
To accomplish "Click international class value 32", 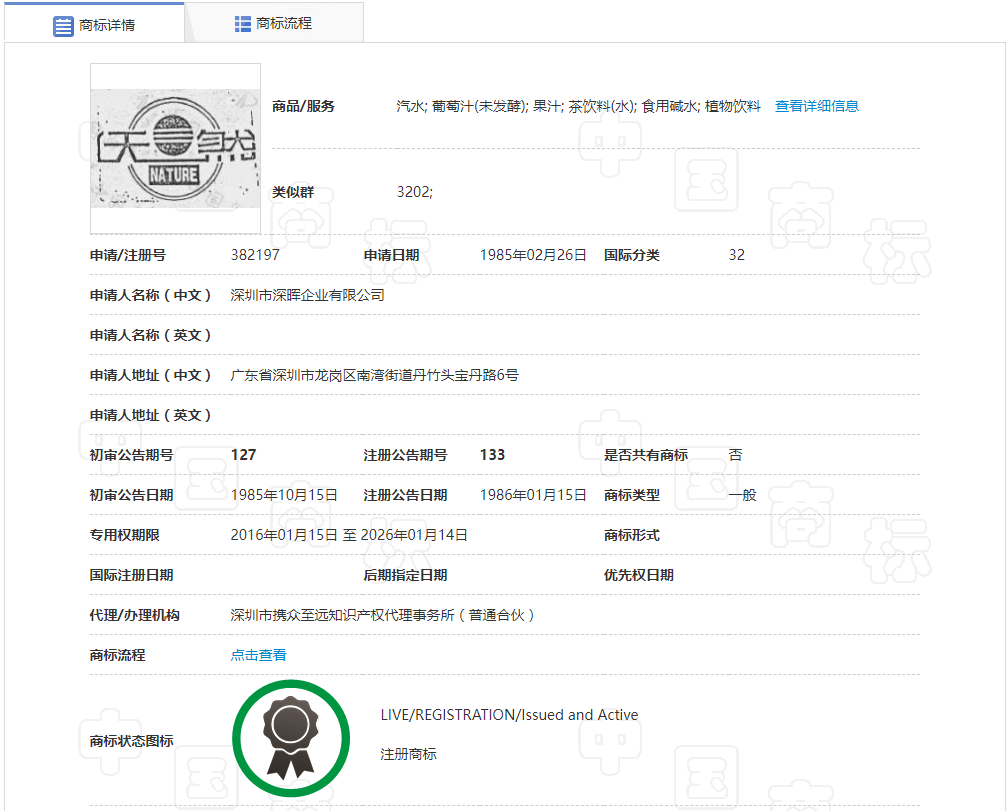I will click(737, 255).
